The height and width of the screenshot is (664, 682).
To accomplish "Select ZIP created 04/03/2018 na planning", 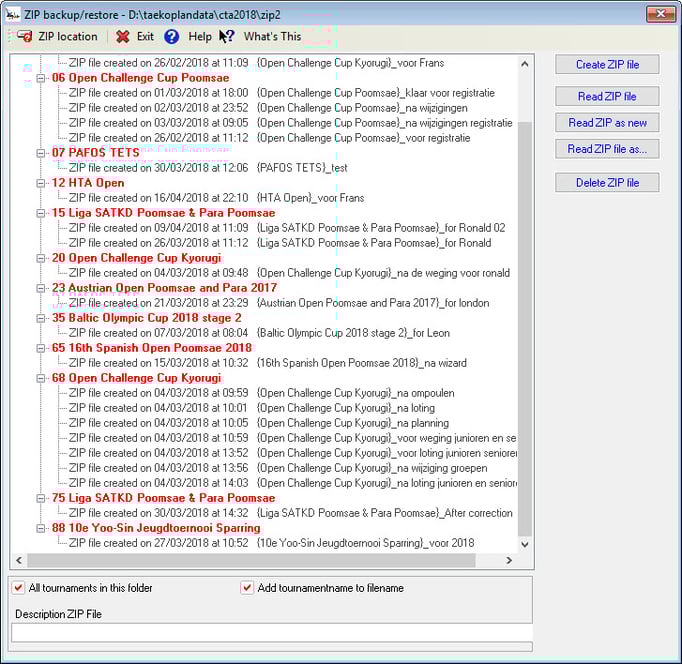I will [259, 423].
